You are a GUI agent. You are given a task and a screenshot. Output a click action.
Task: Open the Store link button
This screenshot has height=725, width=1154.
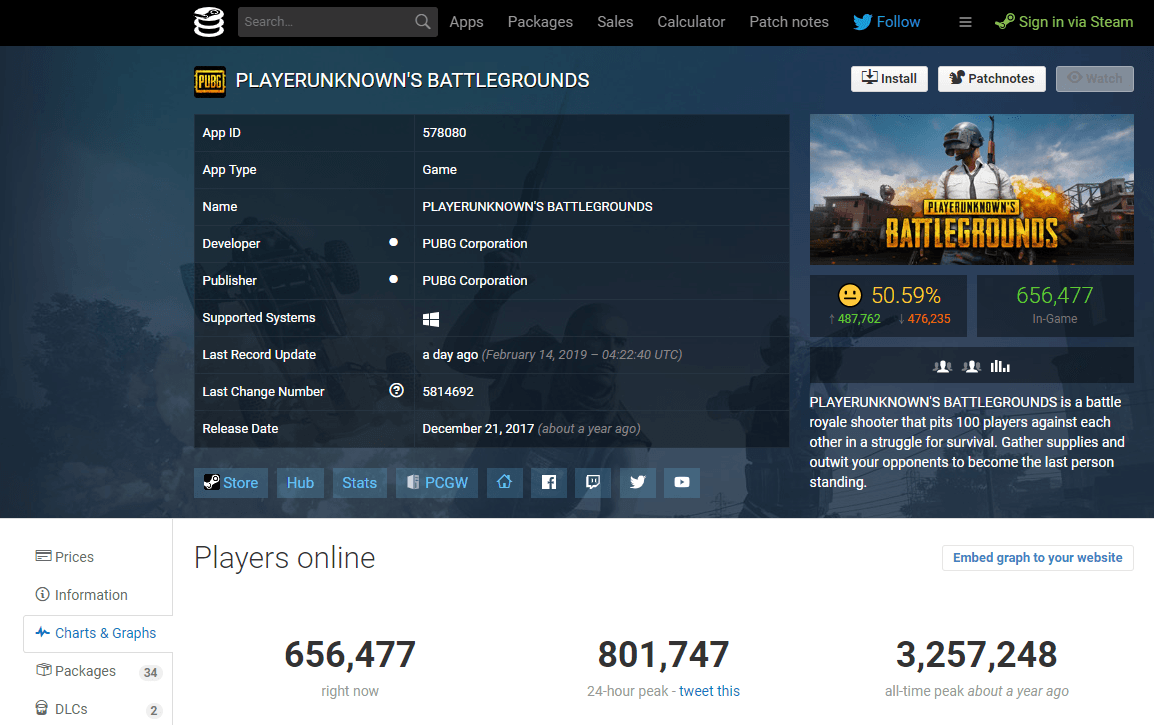[x=231, y=483]
